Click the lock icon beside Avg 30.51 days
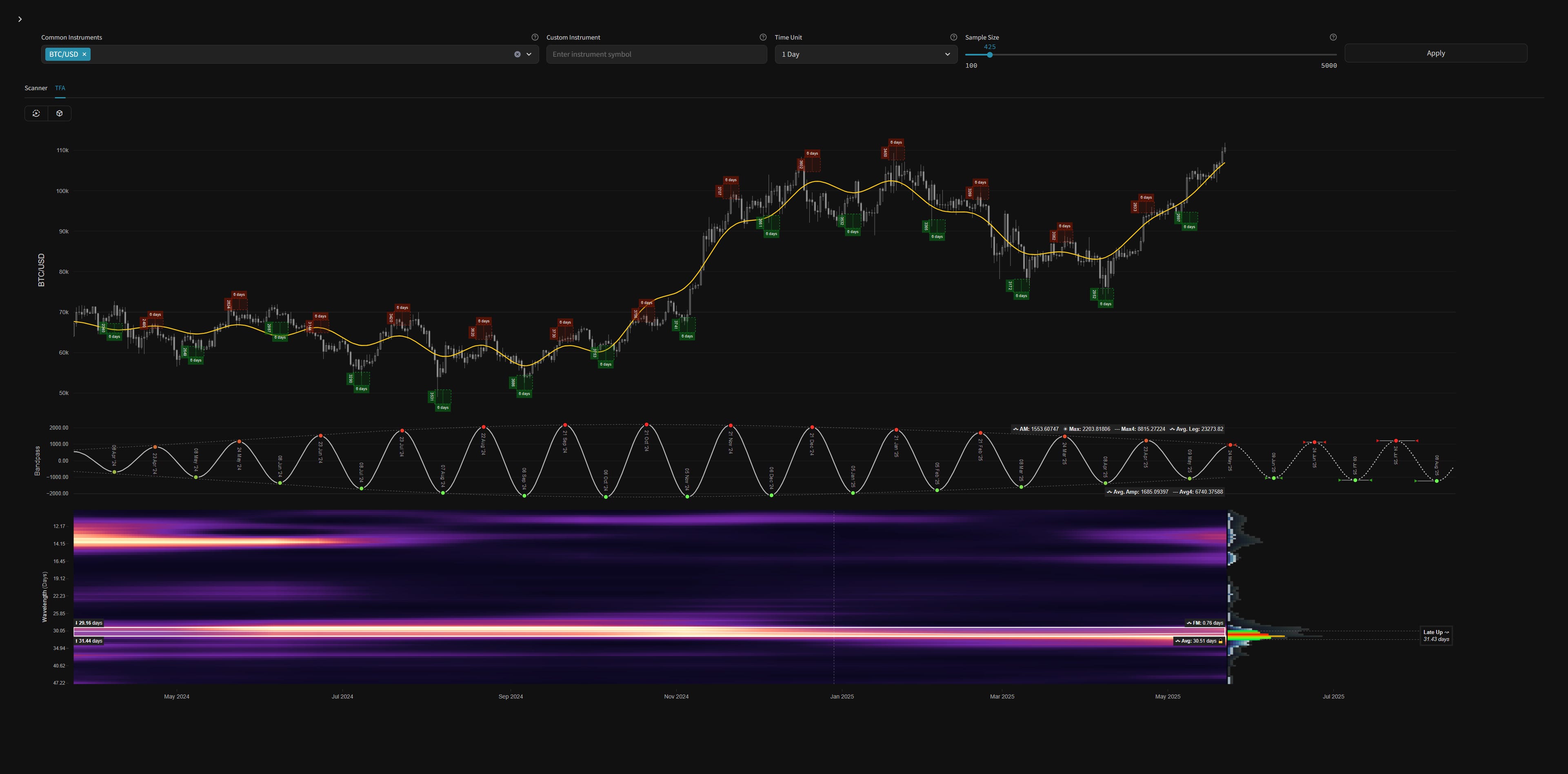 pyautogui.click(x=1220, y=641)
